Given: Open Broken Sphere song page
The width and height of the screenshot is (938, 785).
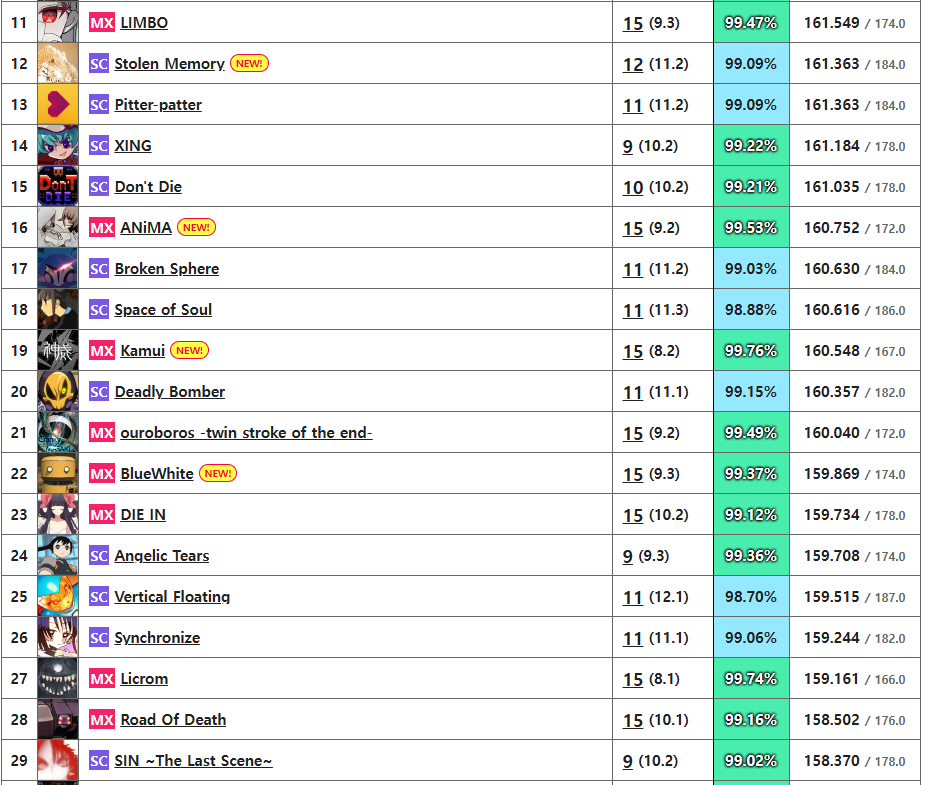Looking at the screenshot, I should tap(167, 269).
